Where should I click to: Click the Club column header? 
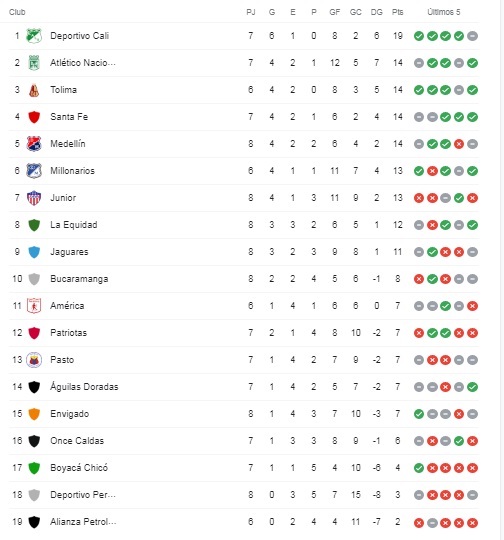[x=17, y=12]
